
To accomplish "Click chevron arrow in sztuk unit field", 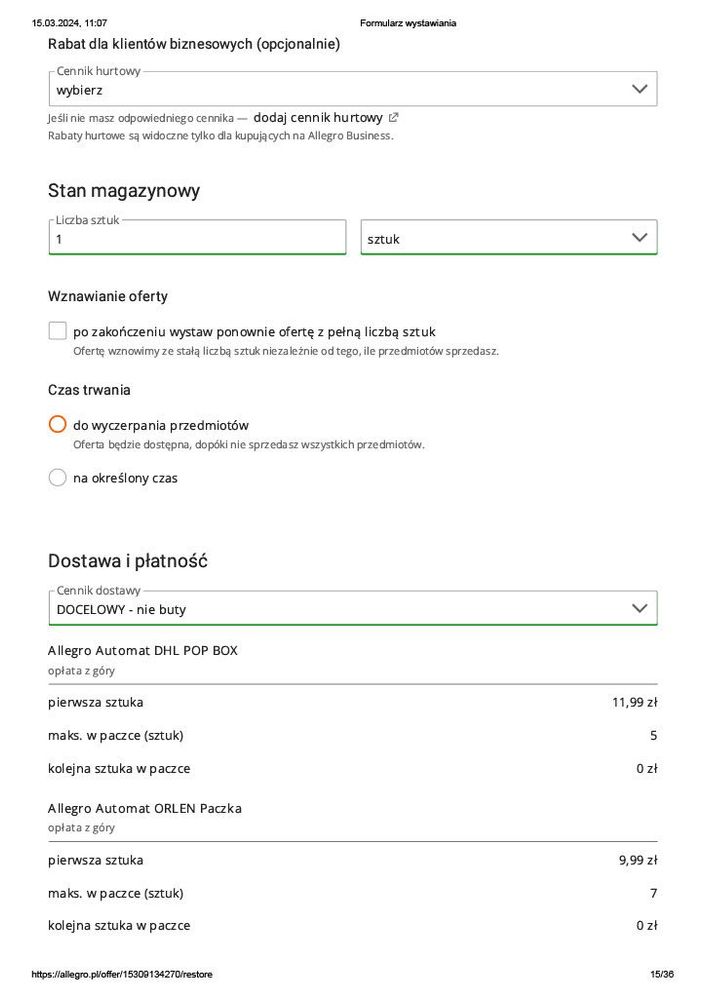I will click(x=640, y=238).
